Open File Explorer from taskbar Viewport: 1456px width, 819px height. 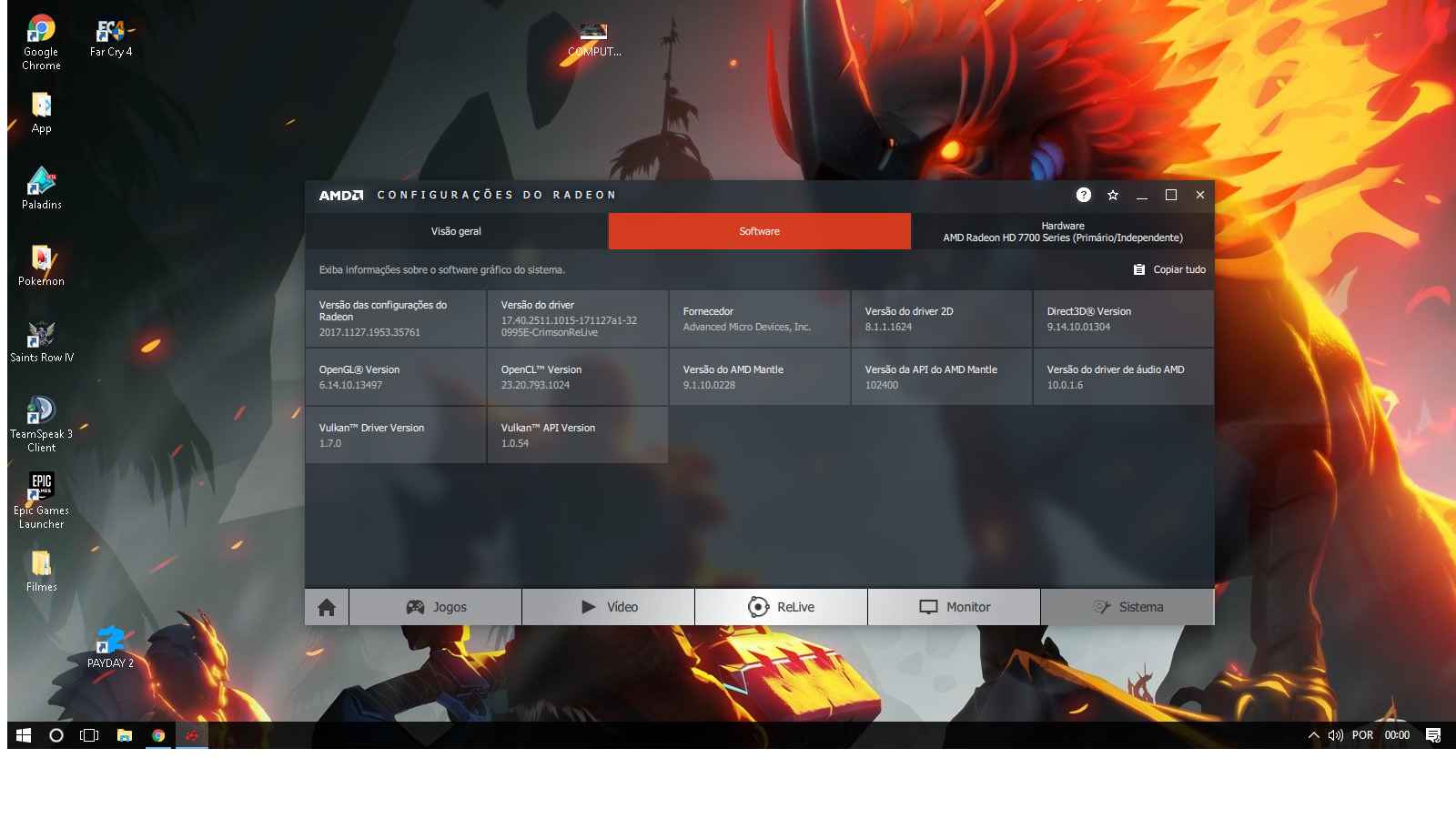click(x=125, y=735)
